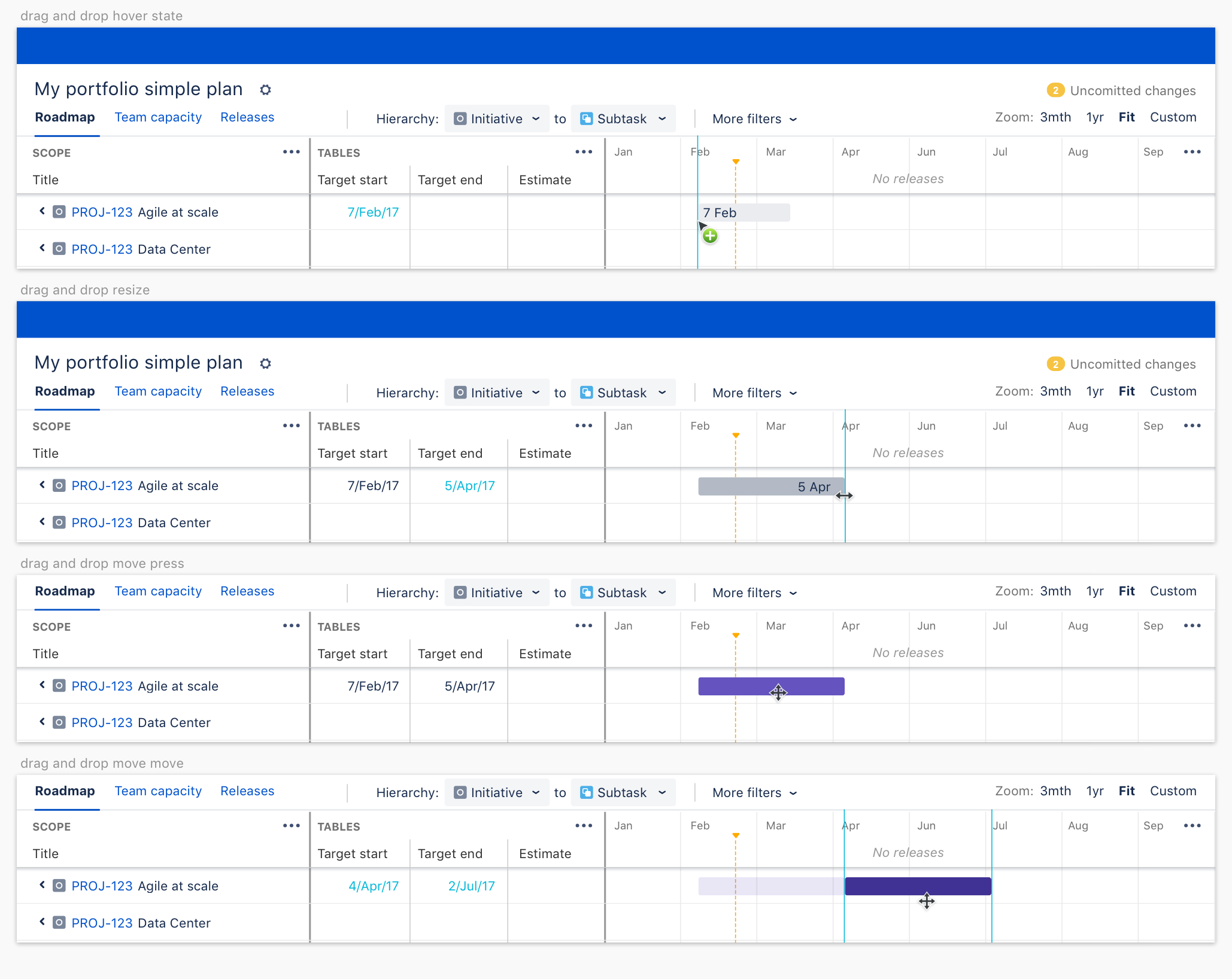Expand More filters in the move move section
The image size is (1232, 979).
[x=754, y=793]
